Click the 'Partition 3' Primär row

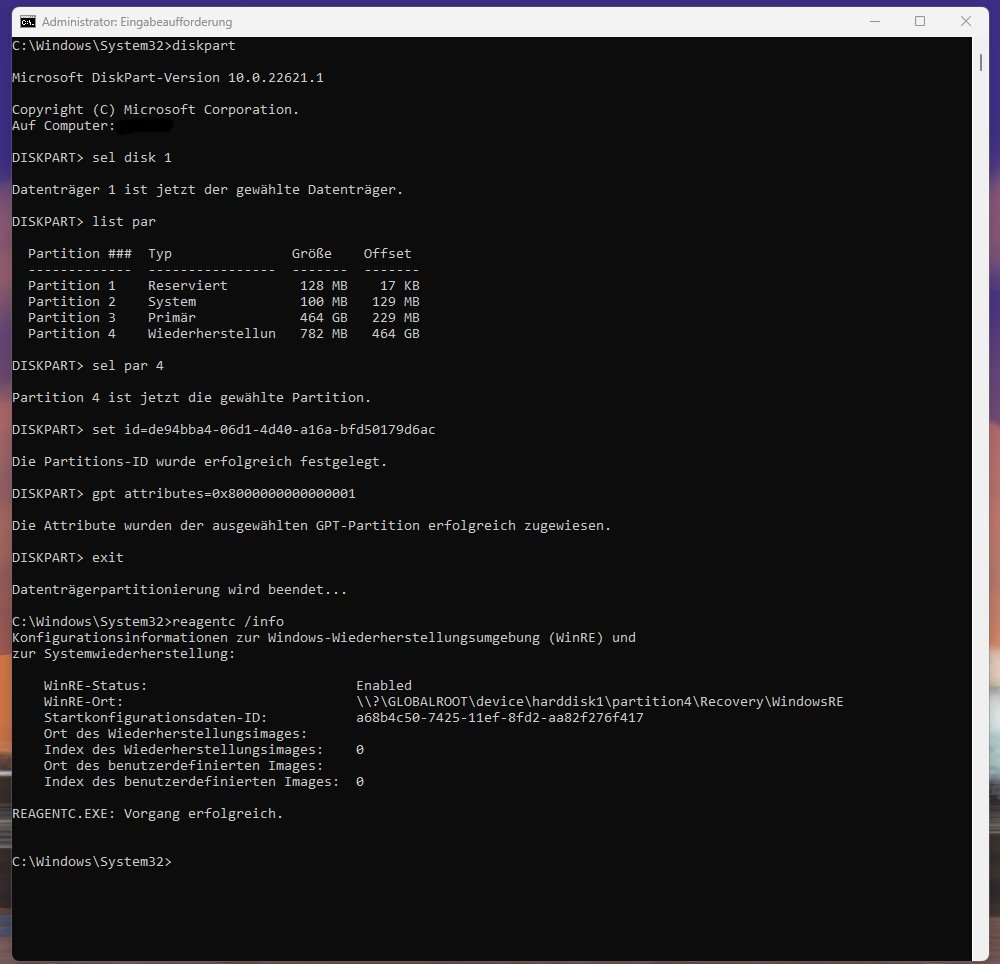223,318
